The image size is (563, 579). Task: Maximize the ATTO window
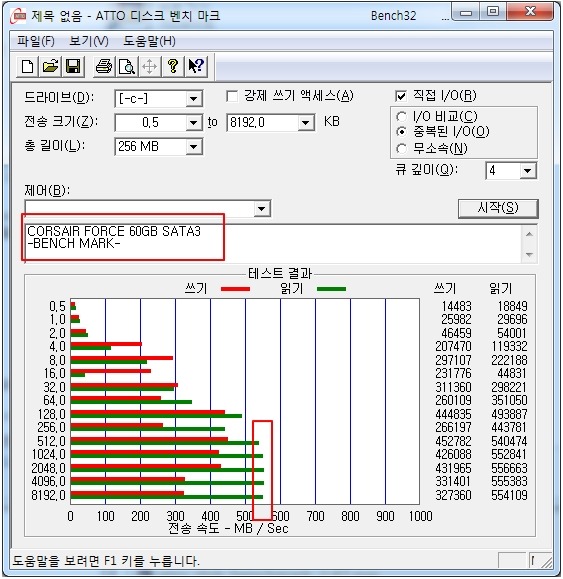[493, 12]
